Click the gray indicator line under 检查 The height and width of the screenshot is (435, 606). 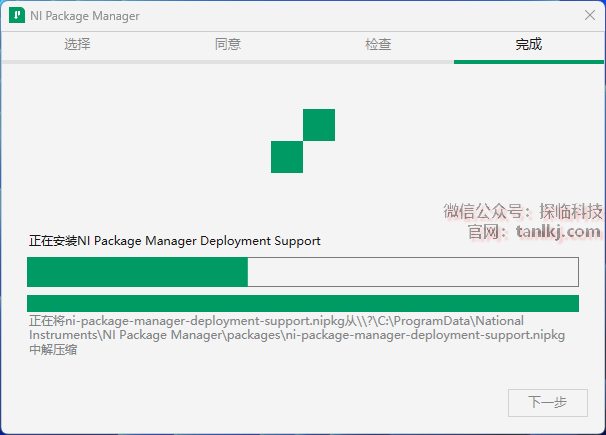click(378, 61)
